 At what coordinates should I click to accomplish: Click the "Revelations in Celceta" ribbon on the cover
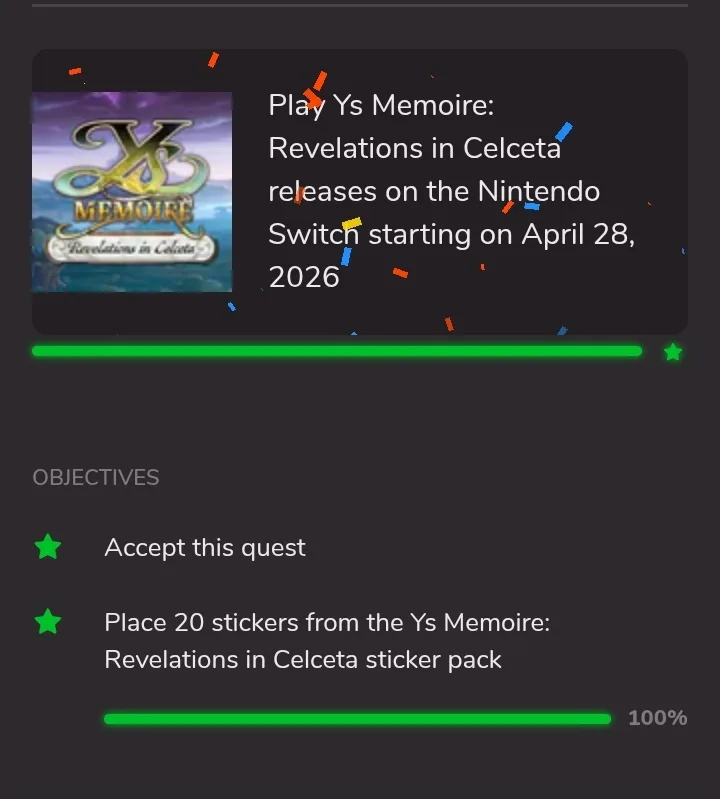click(132, 247)
